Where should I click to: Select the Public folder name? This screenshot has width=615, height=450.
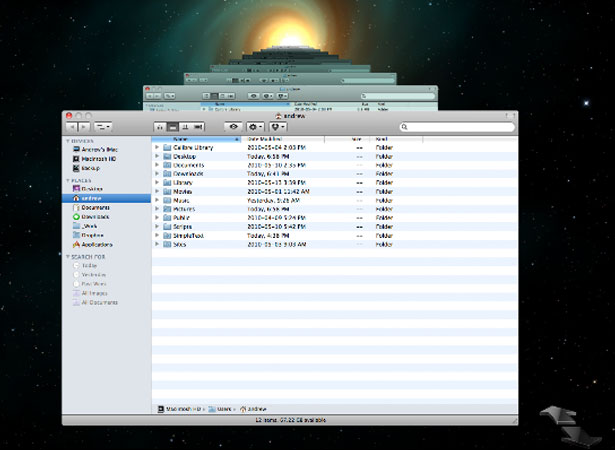[x=181, y=218]
